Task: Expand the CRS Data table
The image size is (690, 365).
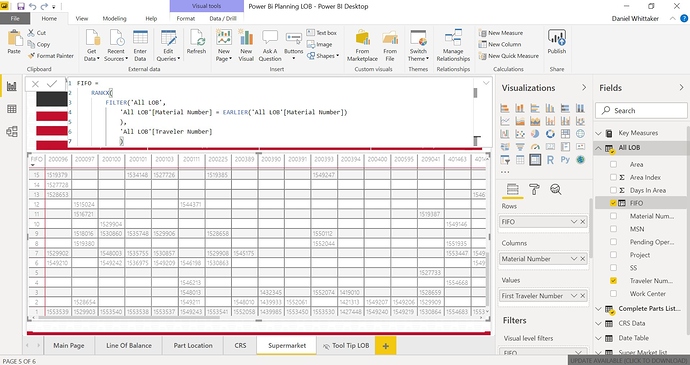Action: coord(598,323)
